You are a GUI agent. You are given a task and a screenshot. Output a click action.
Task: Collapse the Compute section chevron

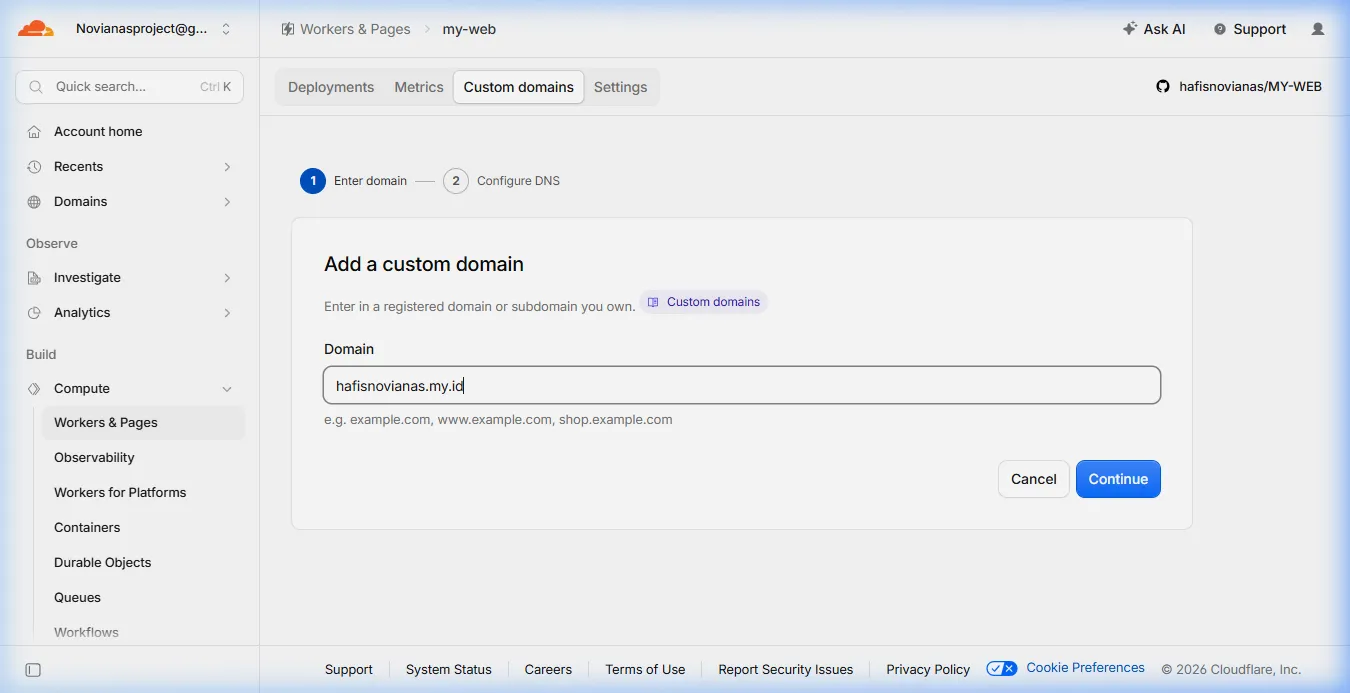(227, 389)
